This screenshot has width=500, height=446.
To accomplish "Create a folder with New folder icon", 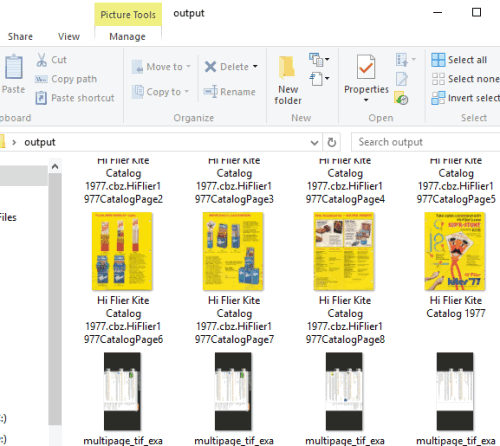I will coord(287,68).
